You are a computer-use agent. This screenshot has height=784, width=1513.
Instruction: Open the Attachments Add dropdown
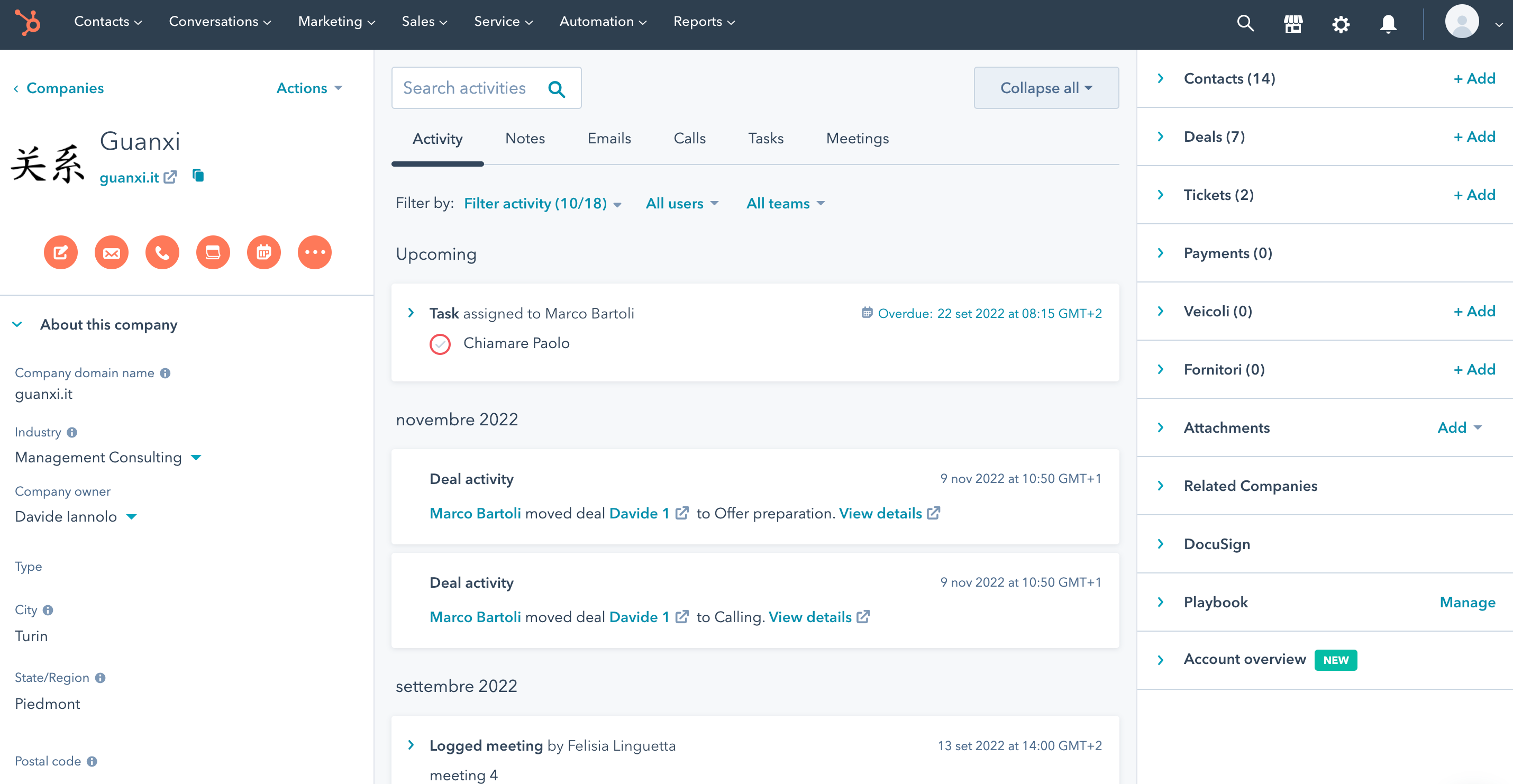click(x=1460, y=427)
